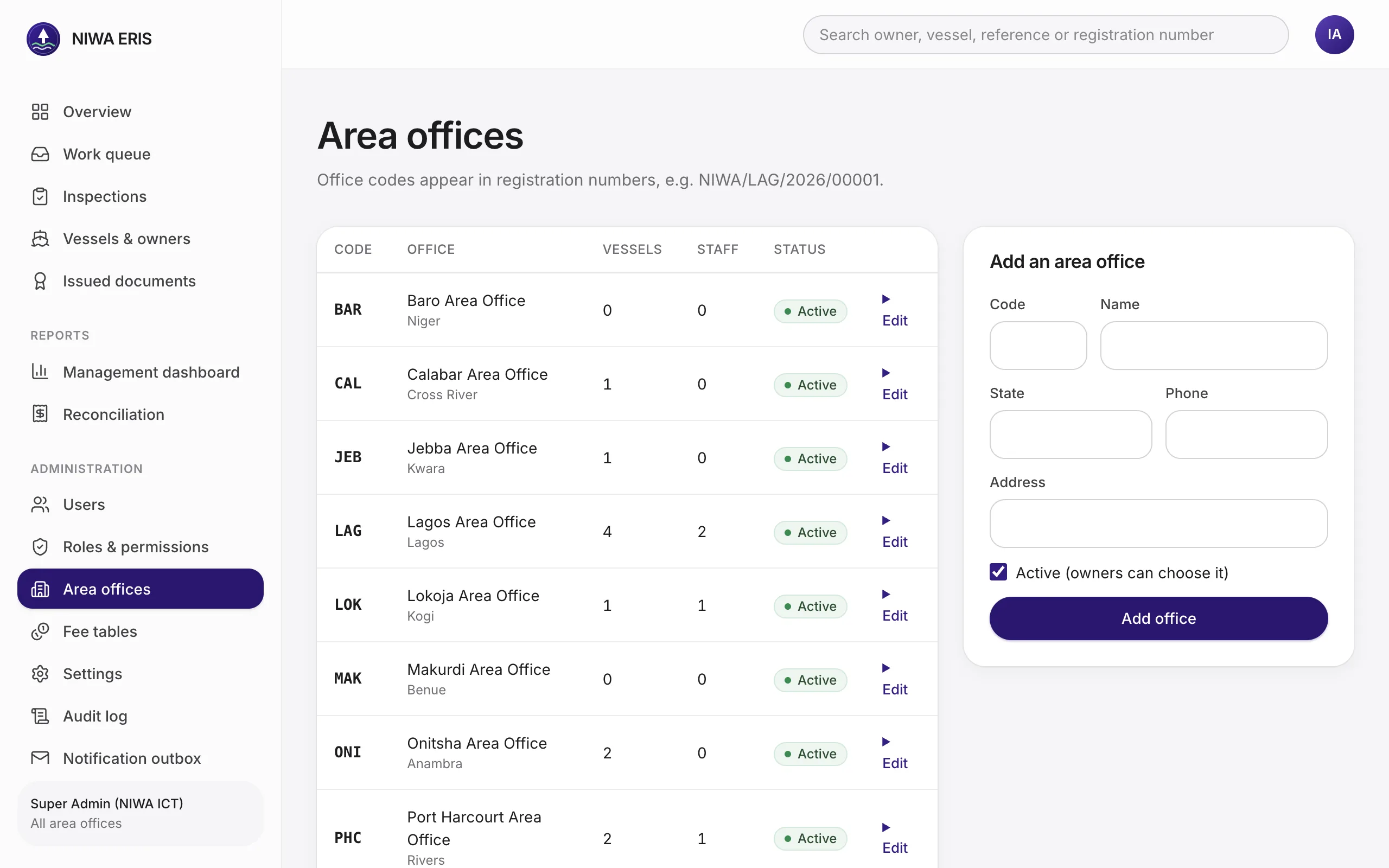This screenshot has width=1389, height=868.
Task: Expand Edit disclosure for Lagos Area Office
Action: pos(895,532)
